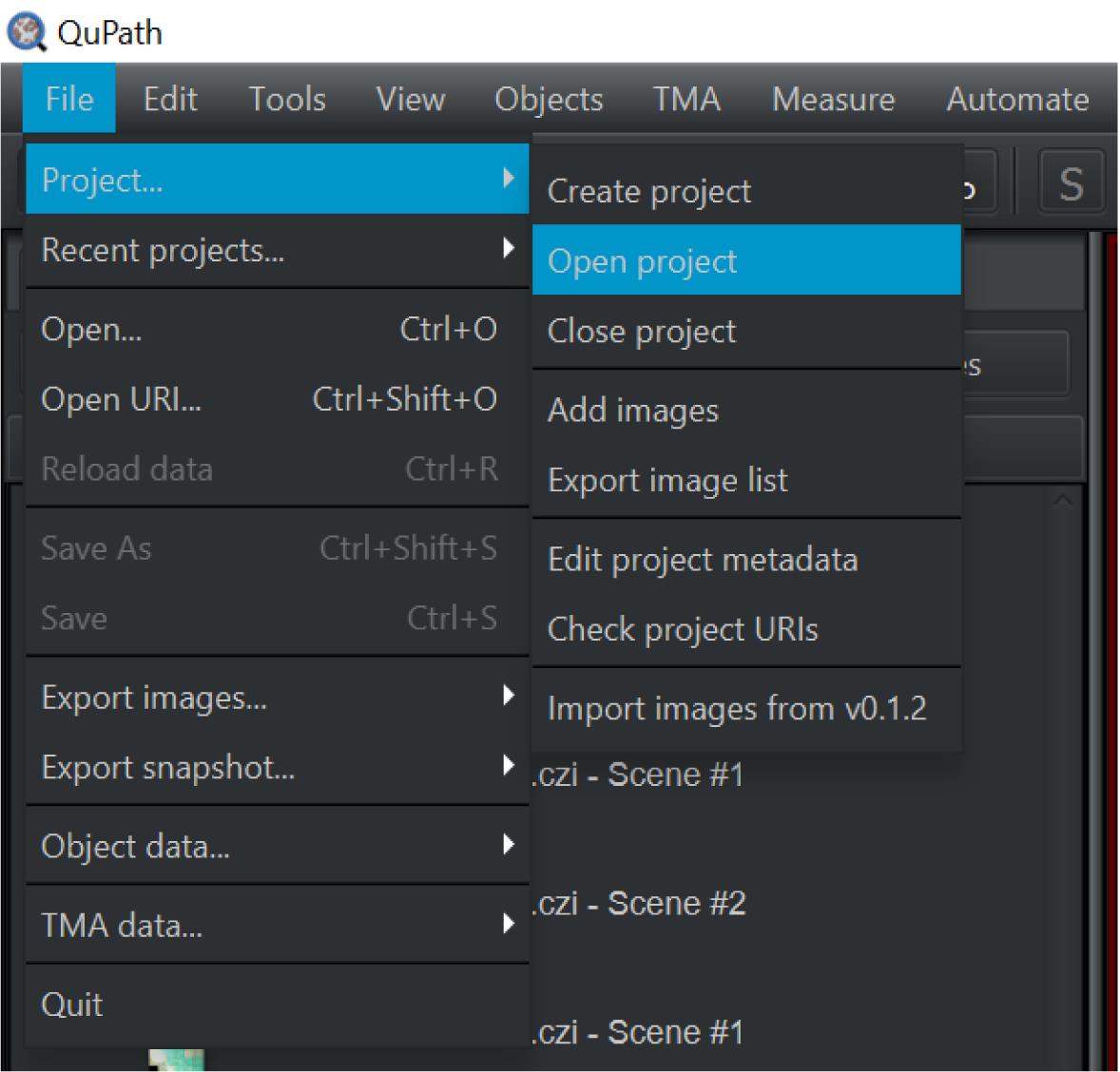Click the S toolbar button
The width and height of the screenshot is (1120, 1072).
click(x=1071, y=183)
